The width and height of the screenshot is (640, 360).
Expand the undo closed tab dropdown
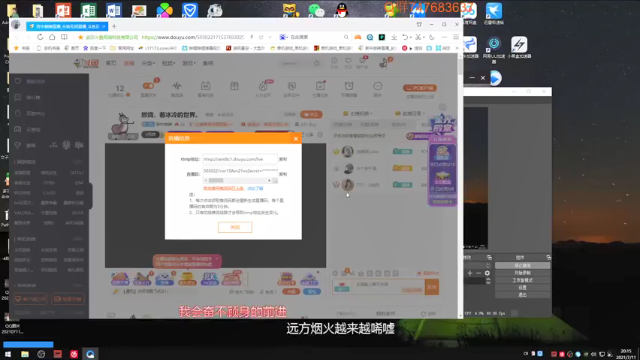point(410,38)
